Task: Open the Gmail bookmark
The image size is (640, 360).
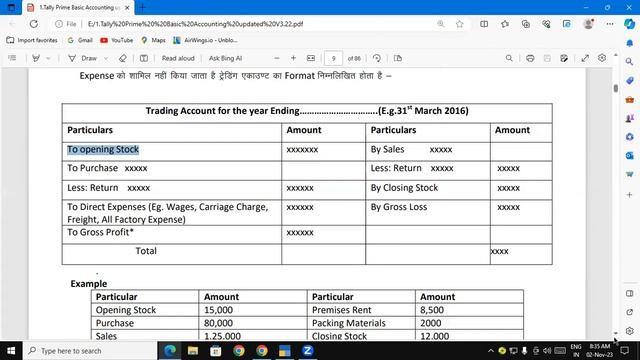Action: click(x=80, y=40)
